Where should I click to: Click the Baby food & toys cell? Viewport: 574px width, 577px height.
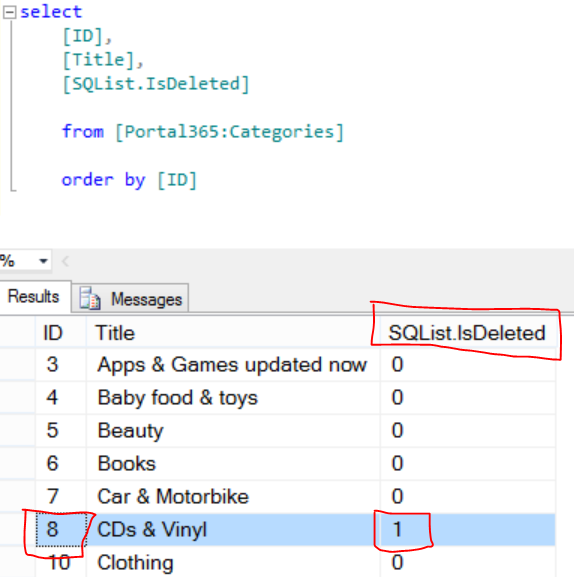point(233,398)
